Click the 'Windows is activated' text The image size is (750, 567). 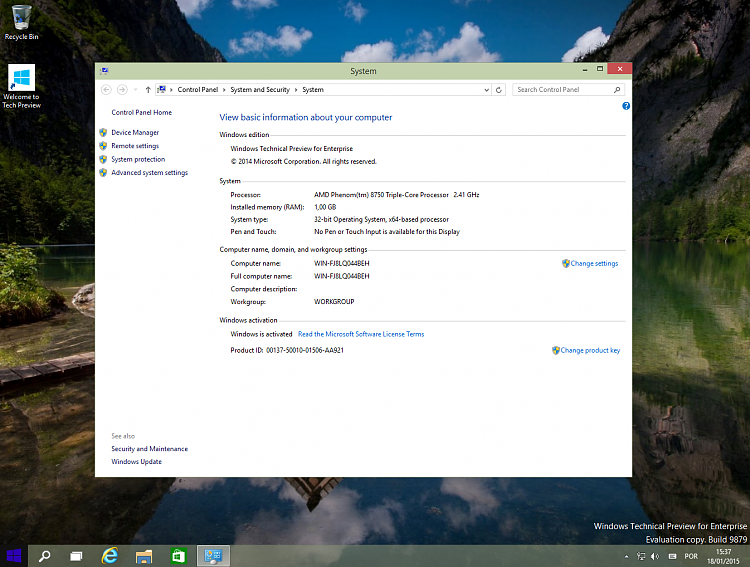point(261,334)
